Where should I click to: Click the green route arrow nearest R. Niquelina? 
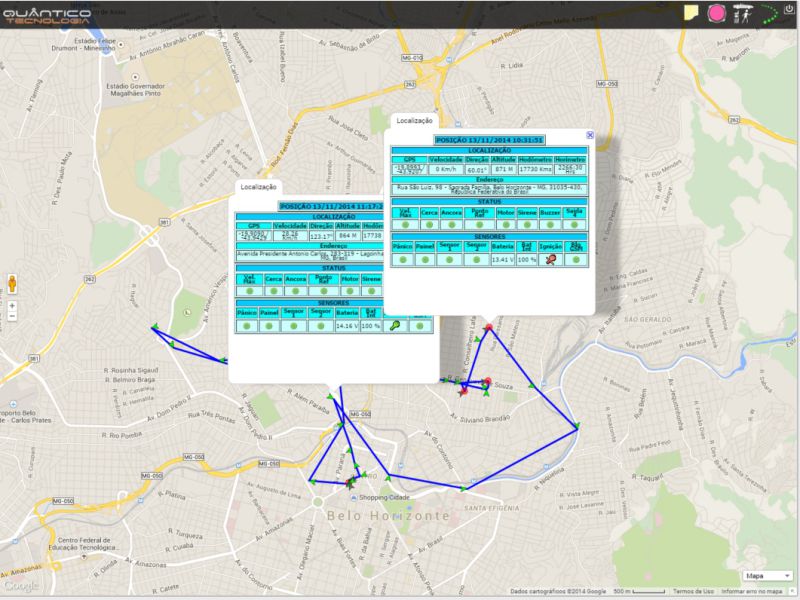pyautogui.click(x=577, y=426)
